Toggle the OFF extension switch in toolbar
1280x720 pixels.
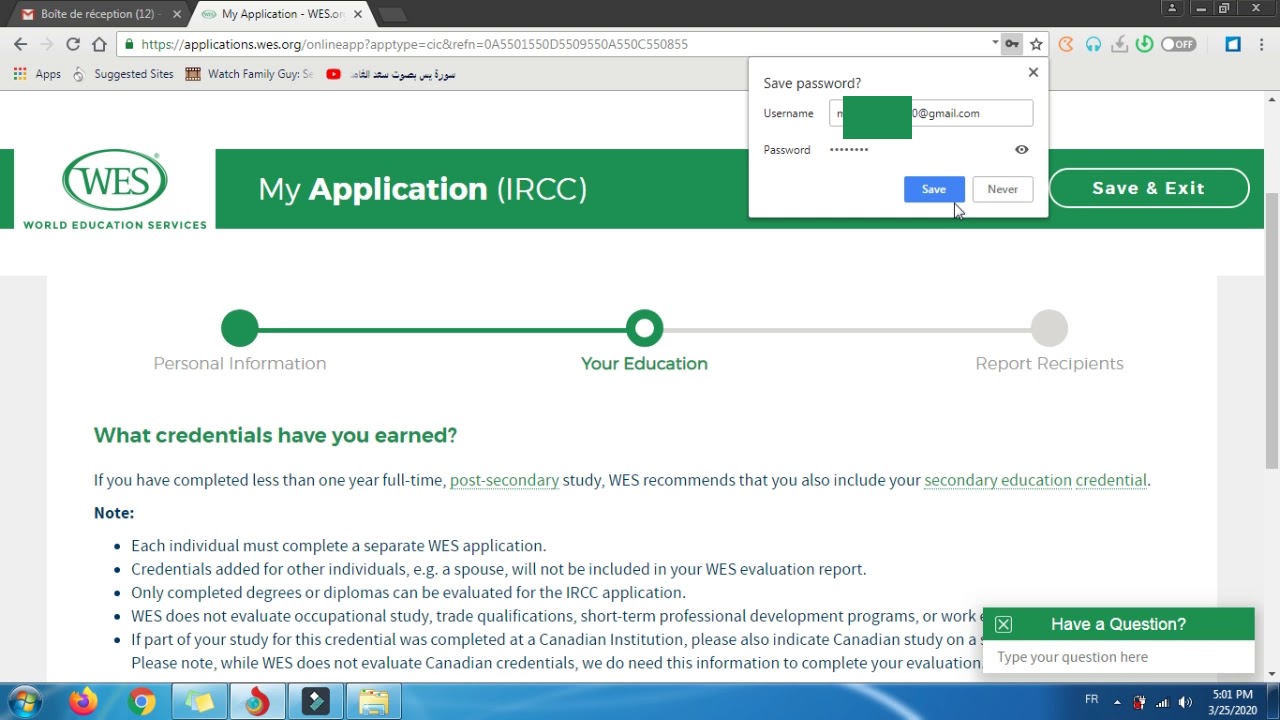click(1179, 44)
